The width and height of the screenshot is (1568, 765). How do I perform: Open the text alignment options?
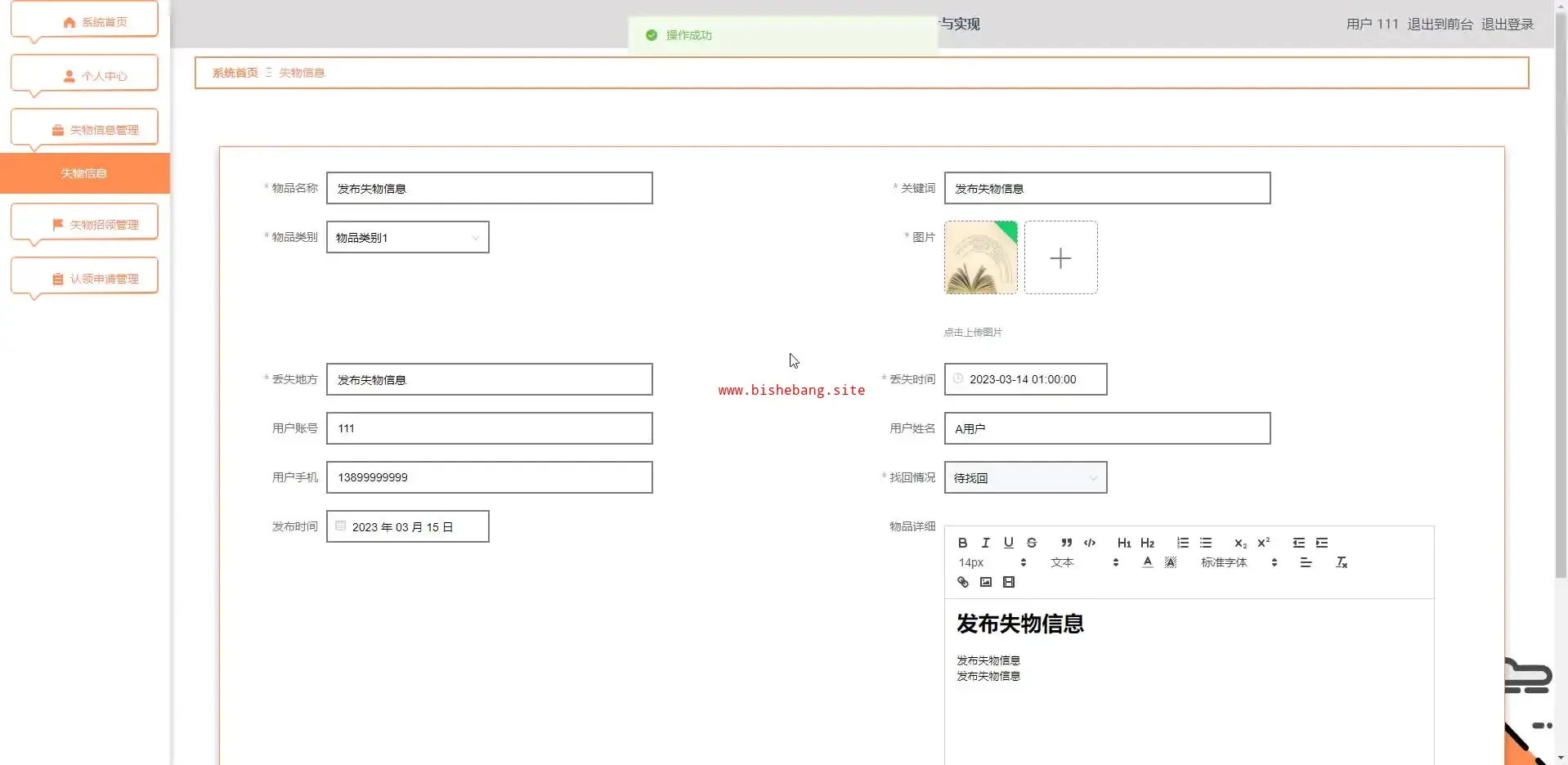[1306, 562]
